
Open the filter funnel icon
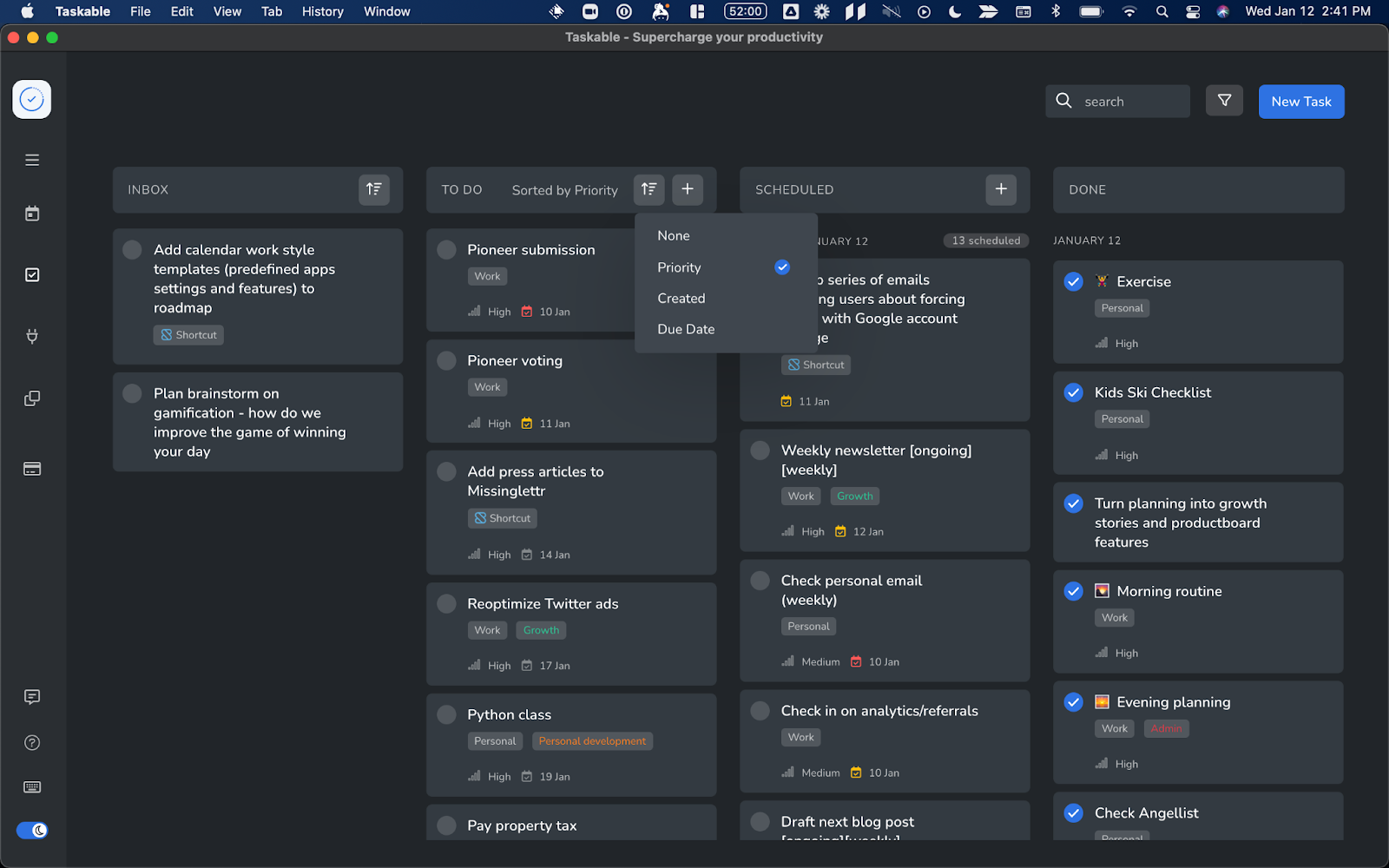(1224, 101)
